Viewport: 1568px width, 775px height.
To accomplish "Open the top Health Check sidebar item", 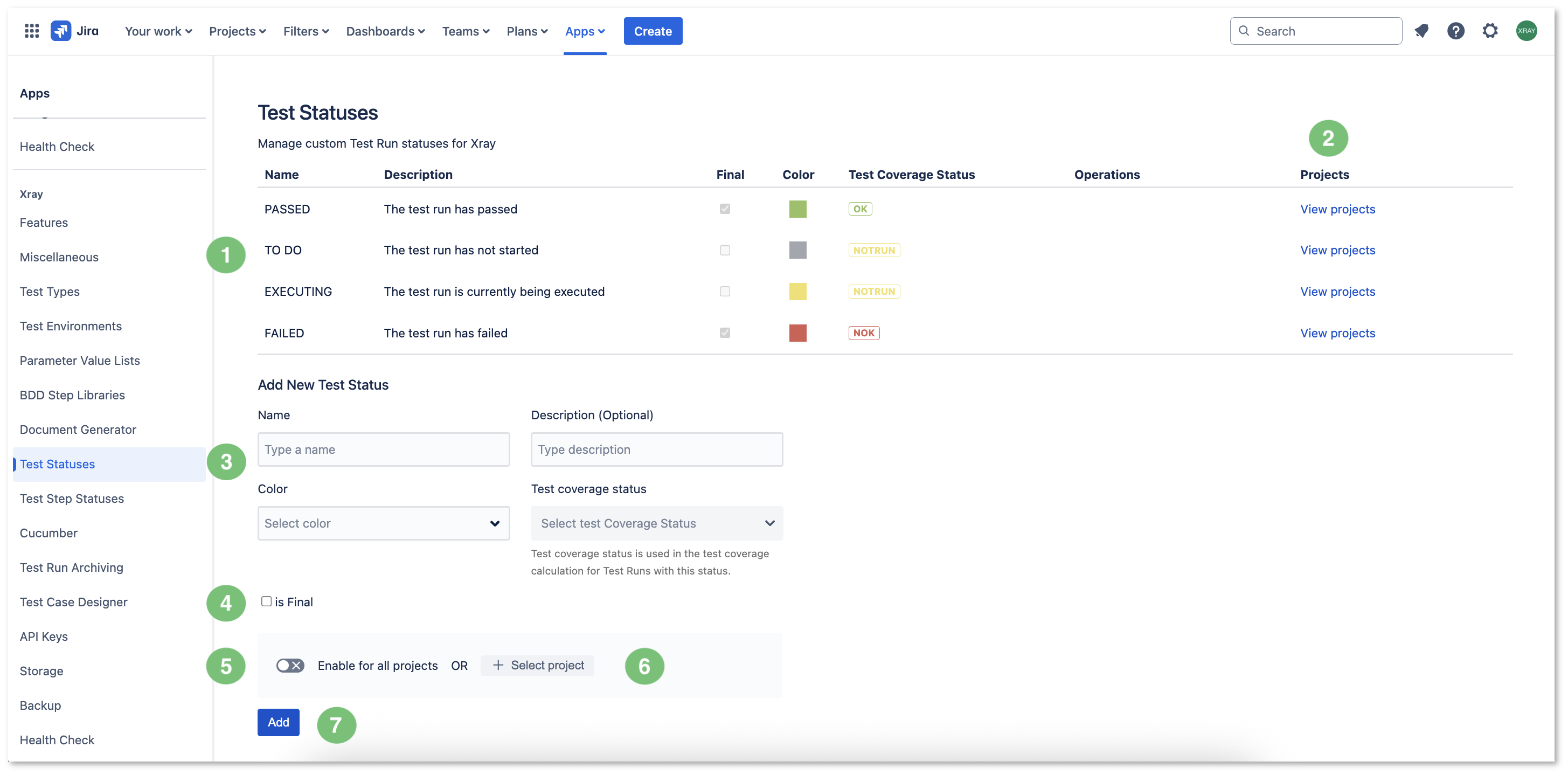I will point(57,147).
